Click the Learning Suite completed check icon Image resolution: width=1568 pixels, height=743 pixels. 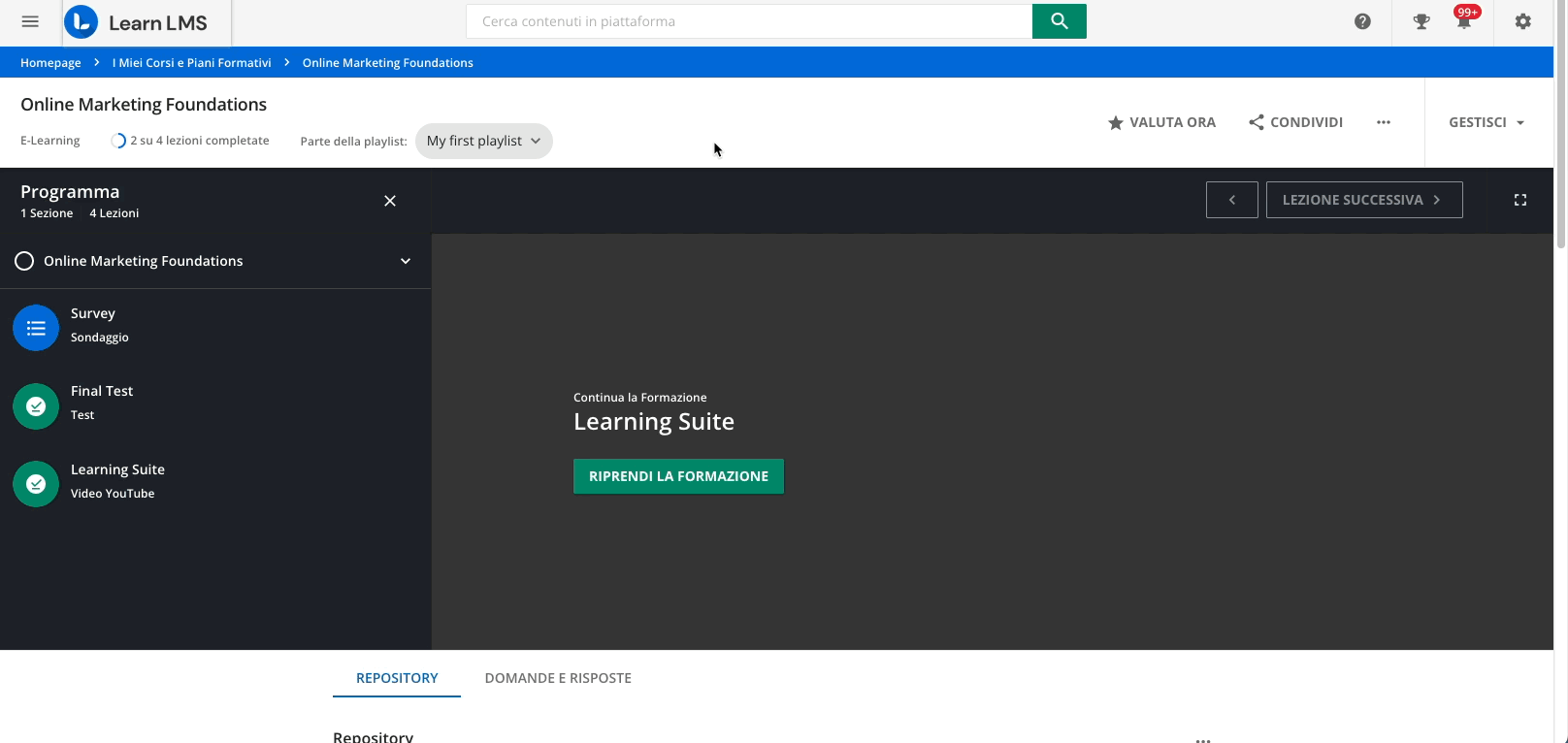point(36,484)
